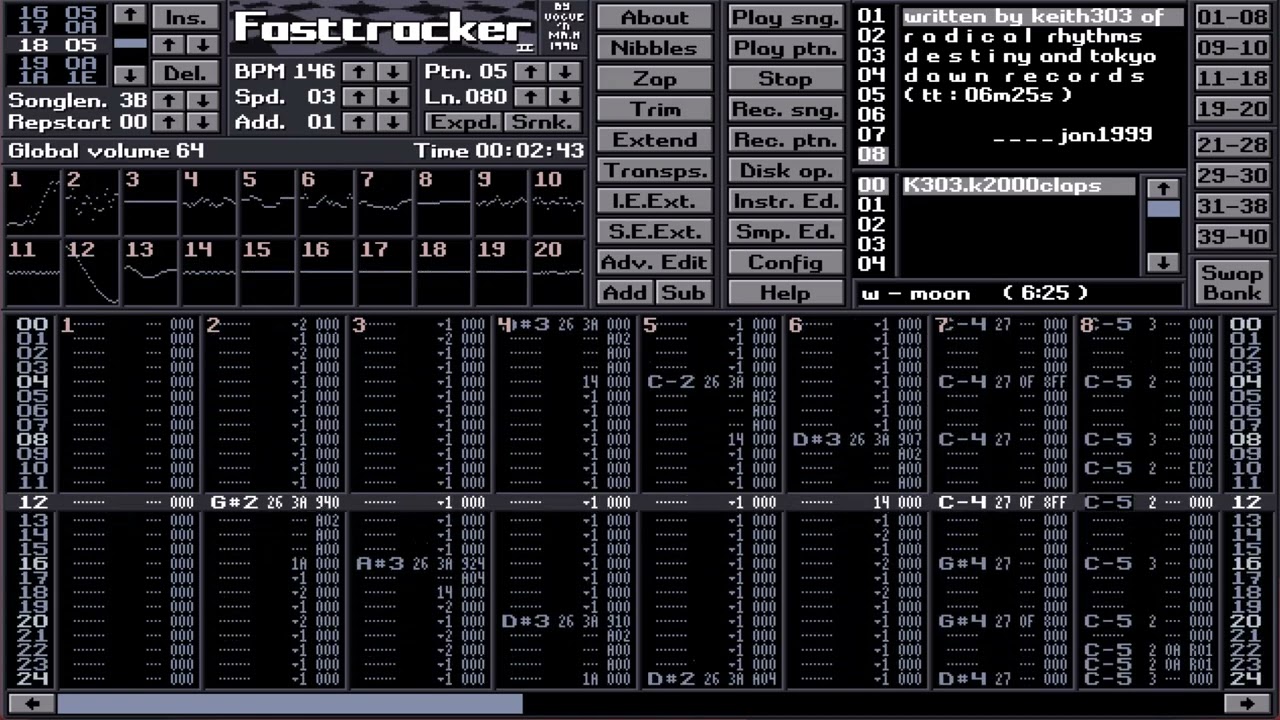
Task: Start Rec. sng. recording
Action: click(x=785, y=109)
